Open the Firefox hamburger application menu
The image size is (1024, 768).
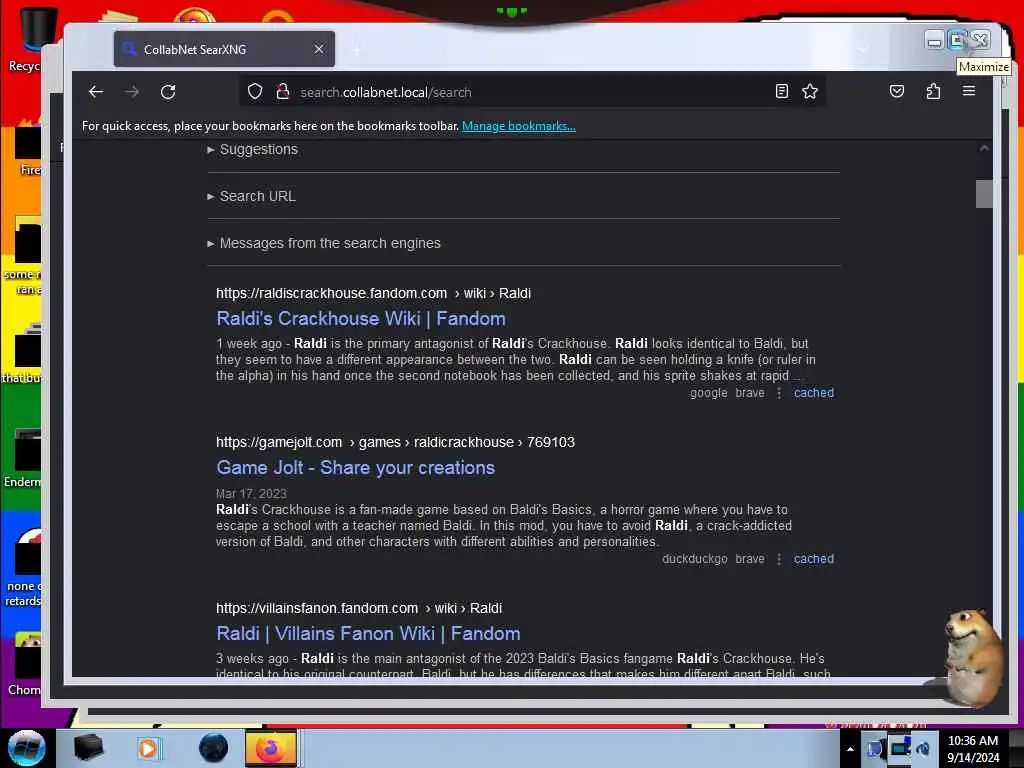(x=968, y=91)
